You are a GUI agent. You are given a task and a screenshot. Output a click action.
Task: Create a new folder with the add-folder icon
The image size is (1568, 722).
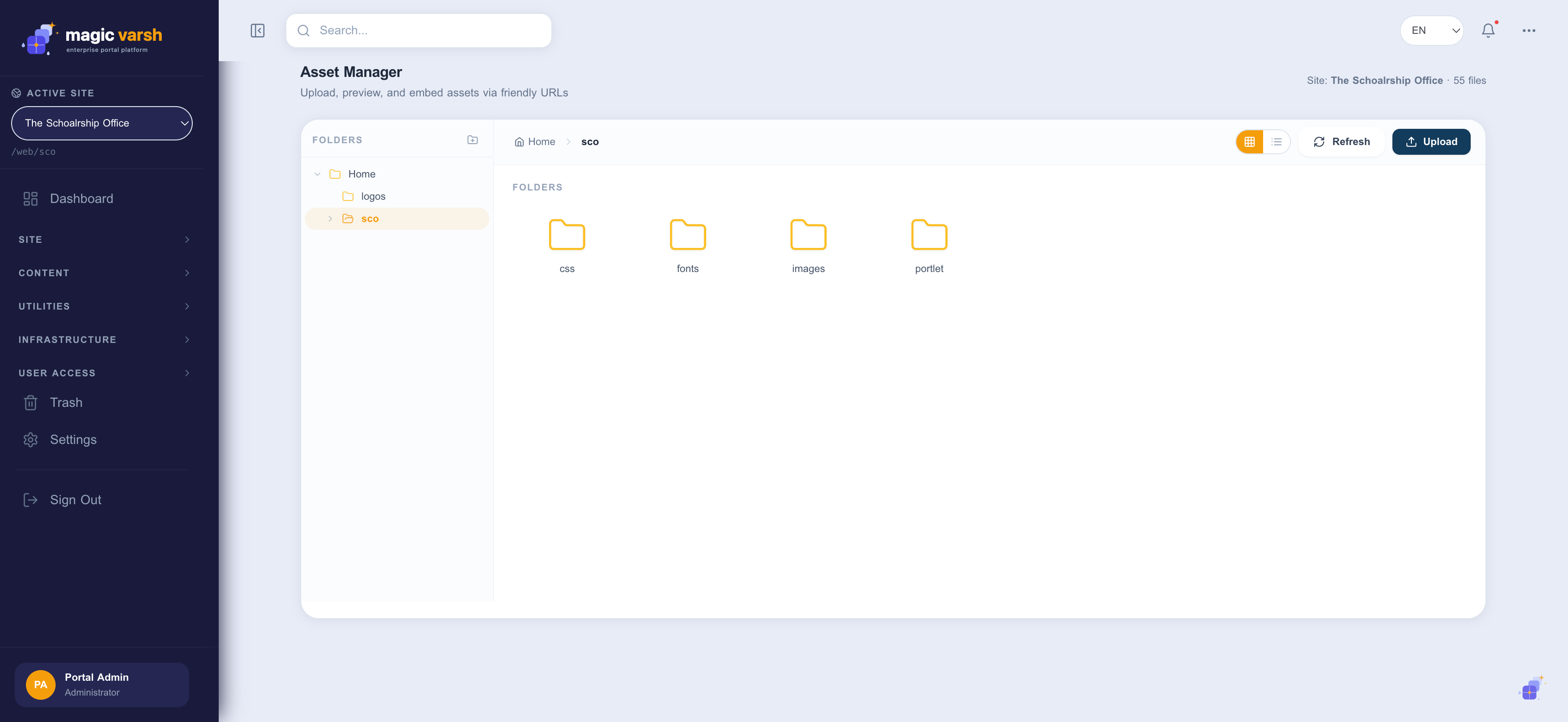(x=472, y=140)
